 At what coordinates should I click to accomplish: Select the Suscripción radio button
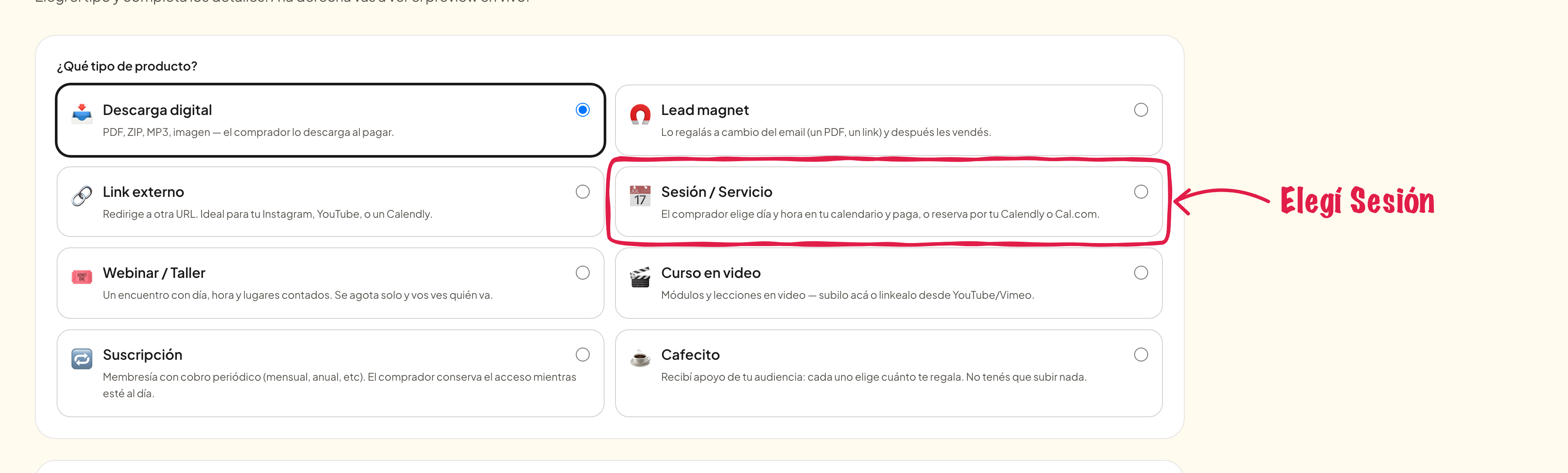coord(582,354)
